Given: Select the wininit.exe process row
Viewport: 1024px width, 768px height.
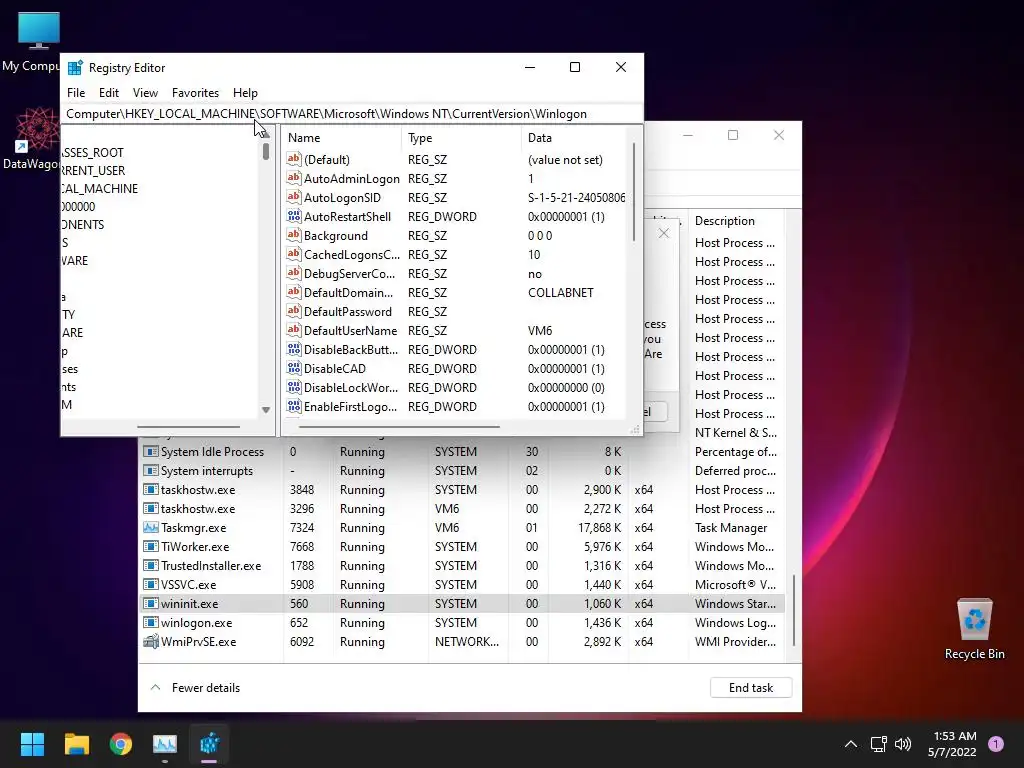Looking at the screenshot, I should (462, 603).
